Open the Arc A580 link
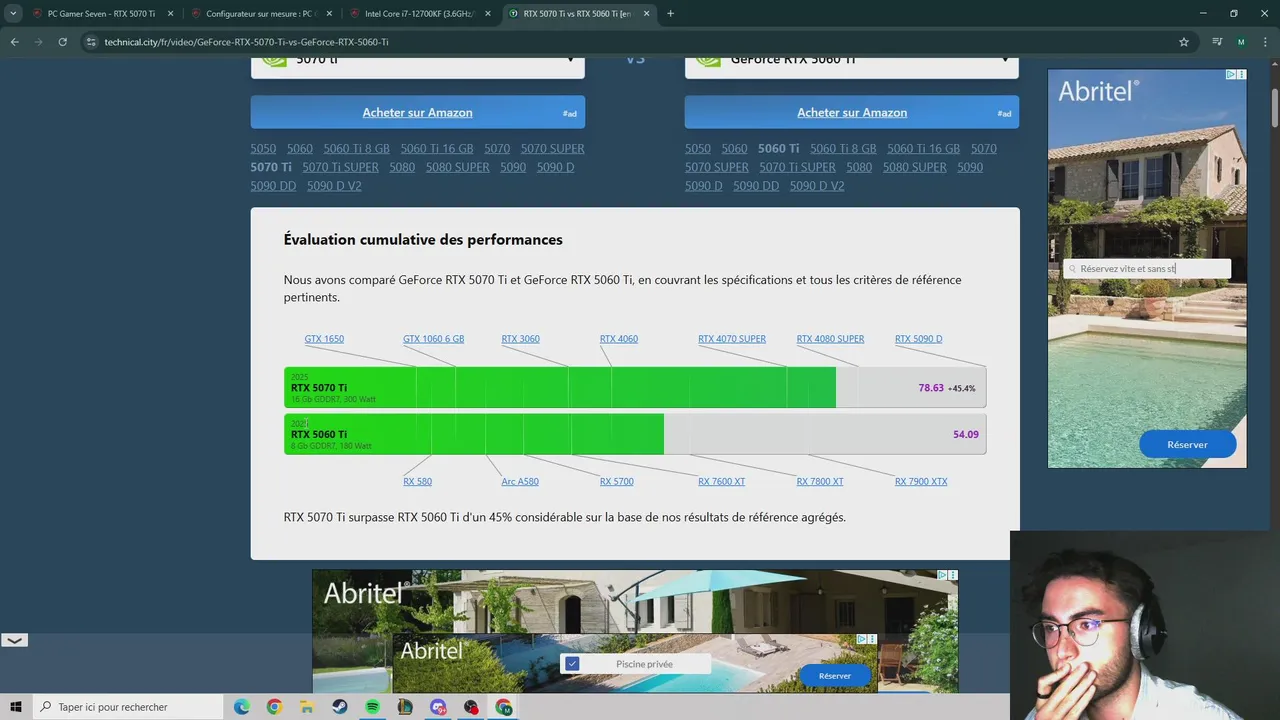This screenshot has width=1280, height=720. pyautogui.click(x=520, y=481)
